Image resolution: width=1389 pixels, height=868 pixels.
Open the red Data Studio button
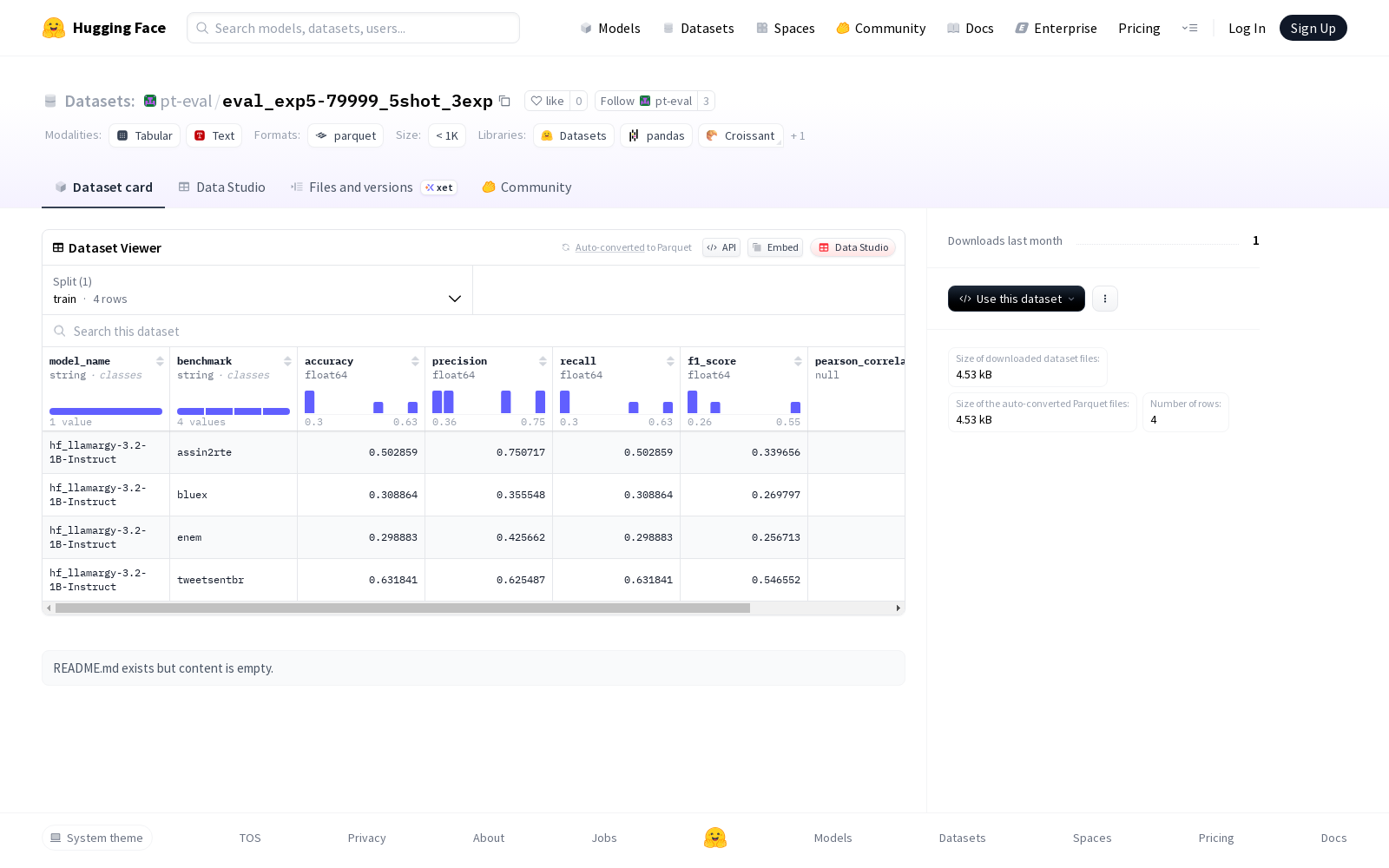(x=853, y=247)
